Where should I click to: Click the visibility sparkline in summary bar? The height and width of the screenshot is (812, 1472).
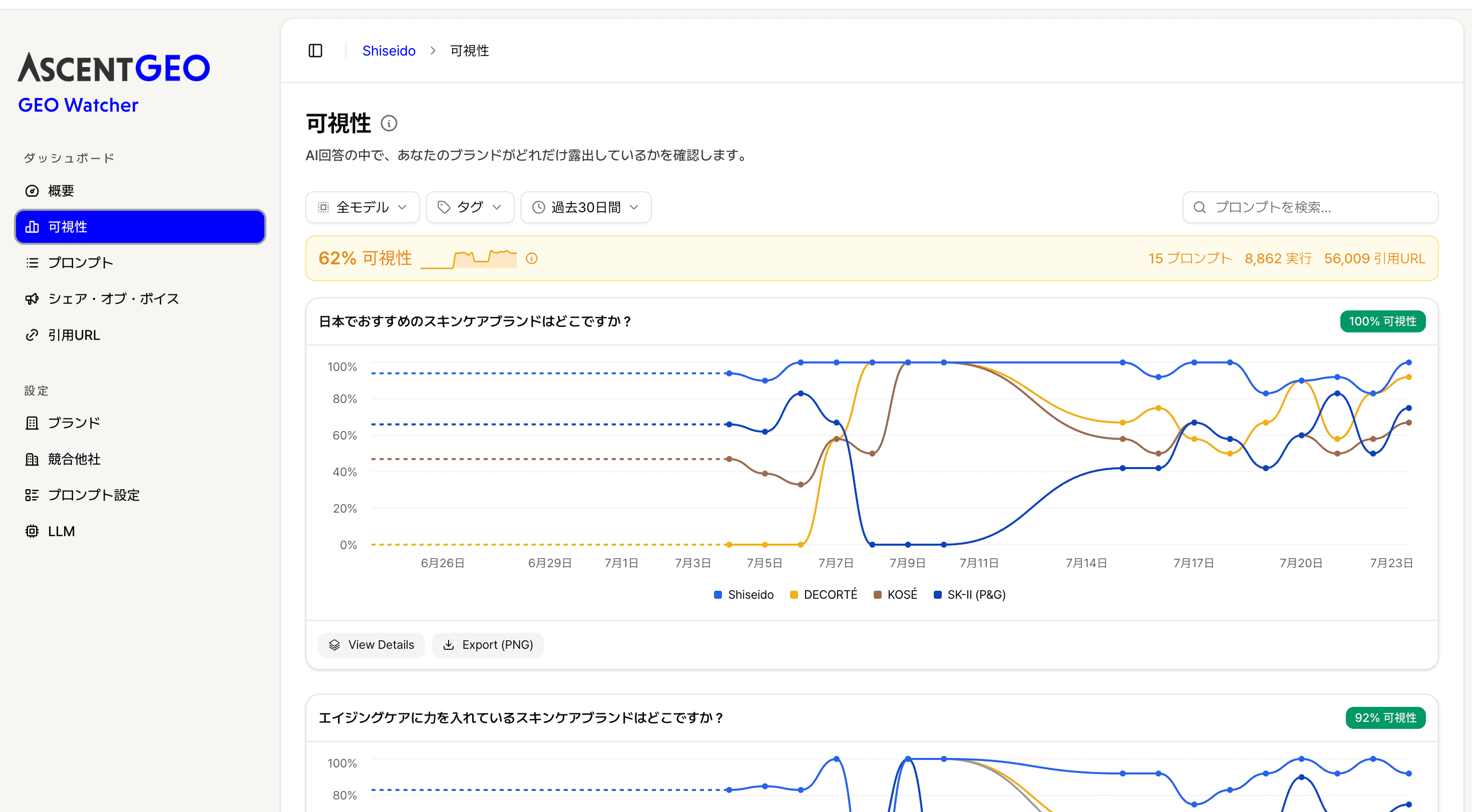[x=469, y=259]
